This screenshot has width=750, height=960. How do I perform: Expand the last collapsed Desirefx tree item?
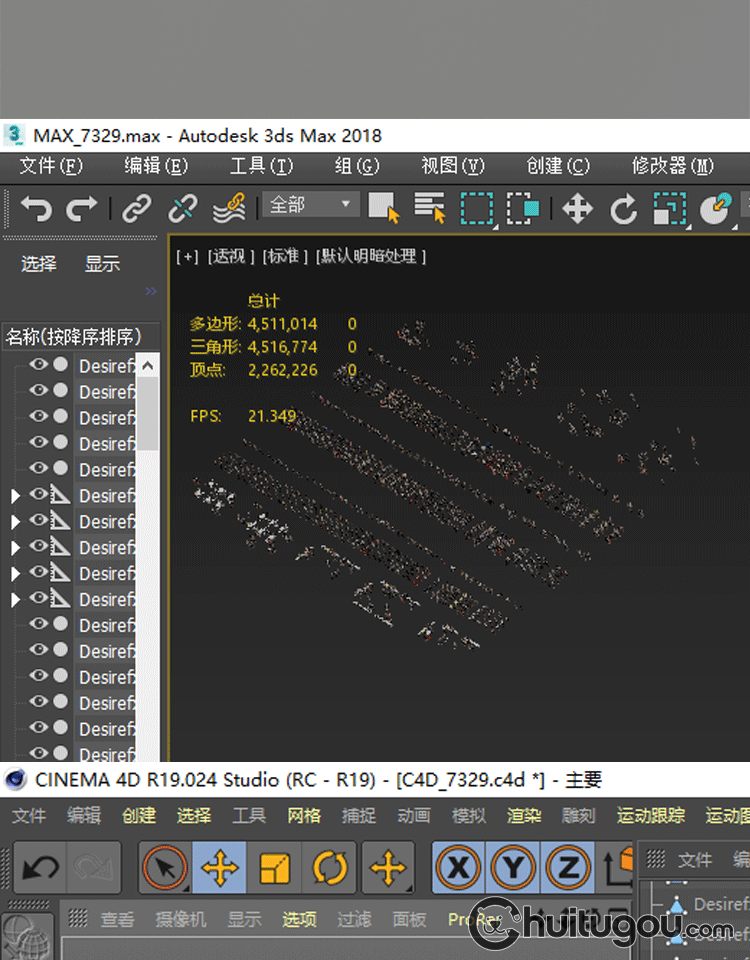(15, 600)
